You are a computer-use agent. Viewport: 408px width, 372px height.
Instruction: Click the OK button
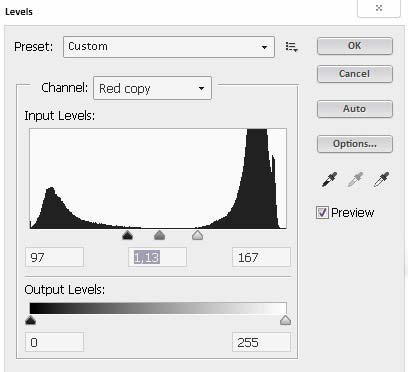355,46
